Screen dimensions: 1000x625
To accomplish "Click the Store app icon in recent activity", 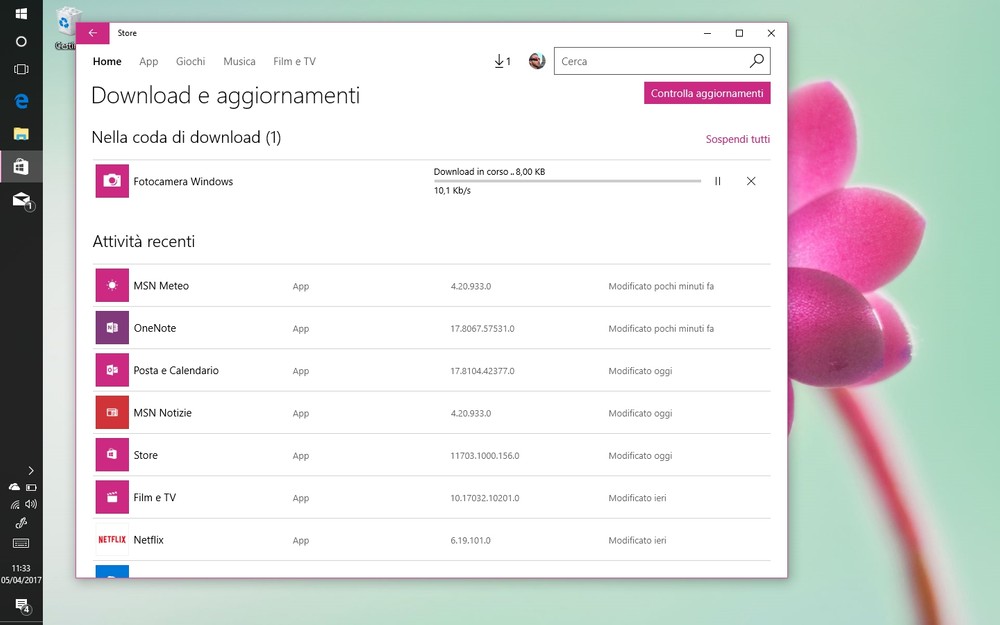I will [x=112, y=455].
